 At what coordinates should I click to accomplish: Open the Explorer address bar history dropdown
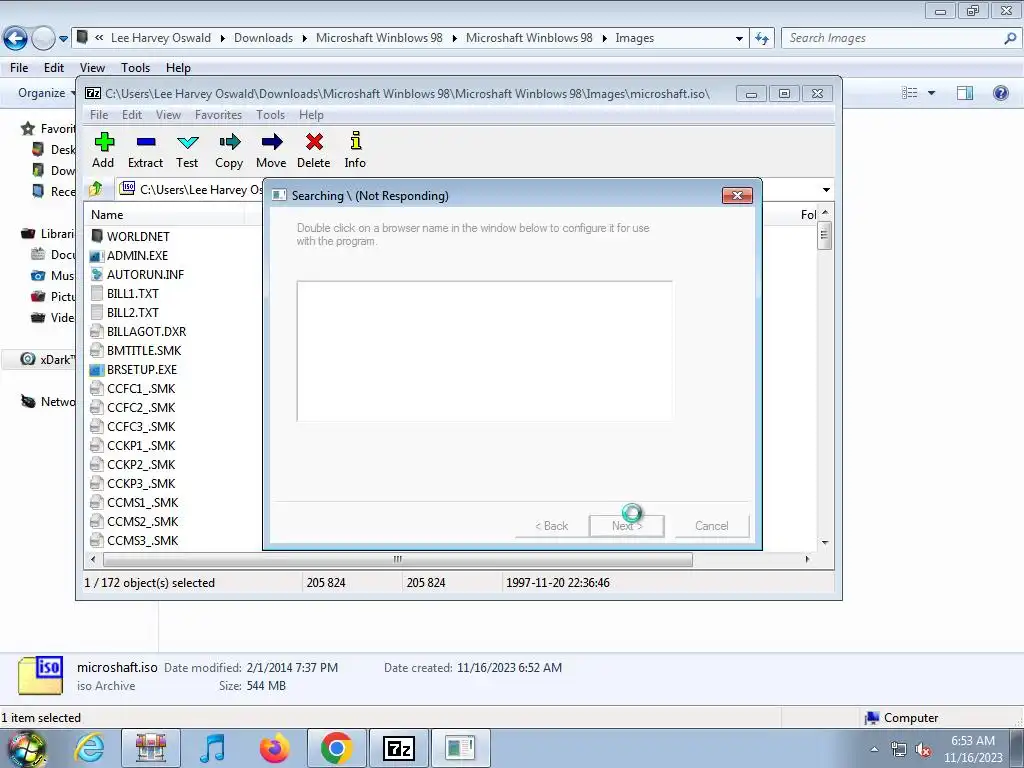pos(739,39)
